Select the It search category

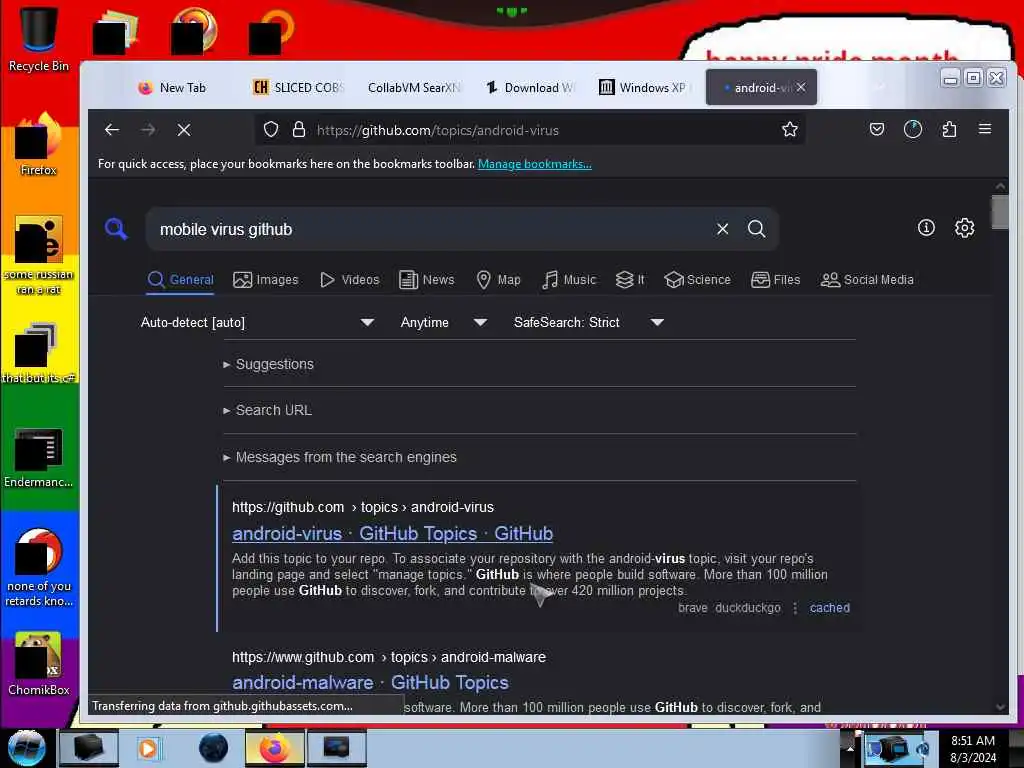pos(630,280)
